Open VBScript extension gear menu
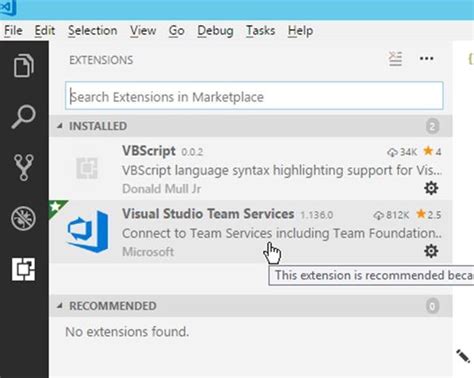Screen dimensions: 474x378 [x=431, y=188]
